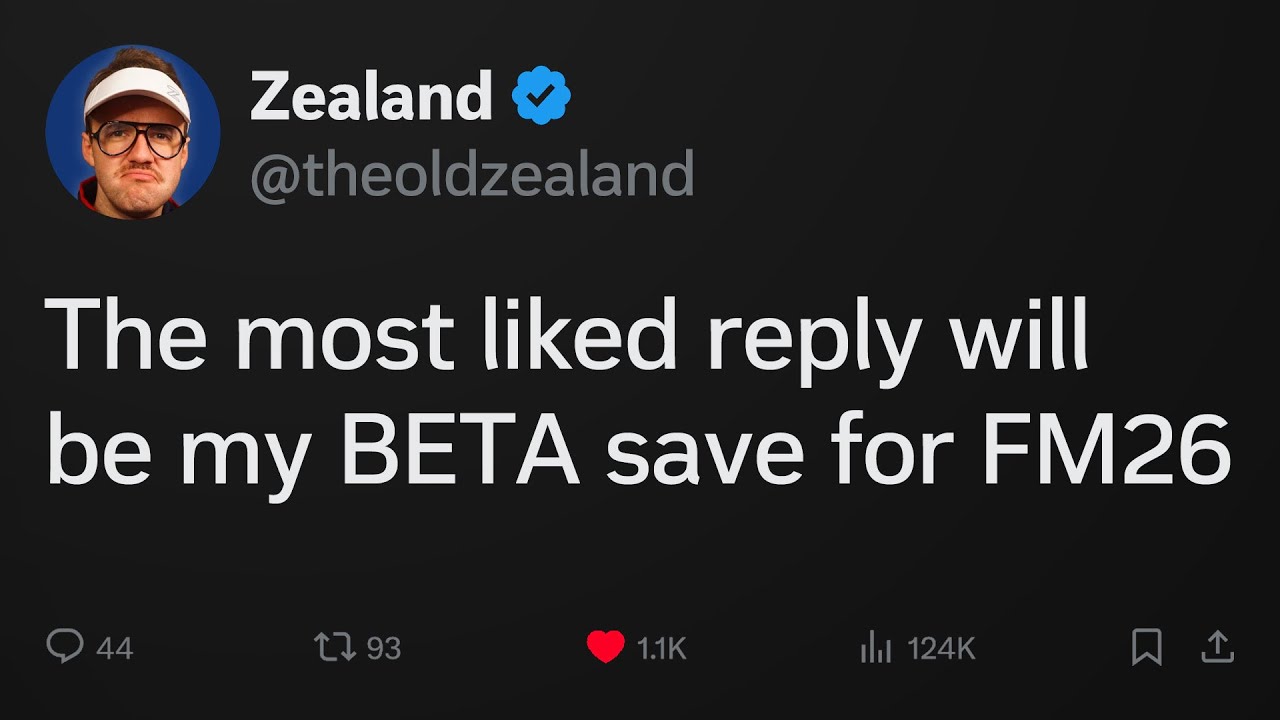Repost using the retweet arrows icon
This screenshot has height=720, width=1280.
pos(333,647)
